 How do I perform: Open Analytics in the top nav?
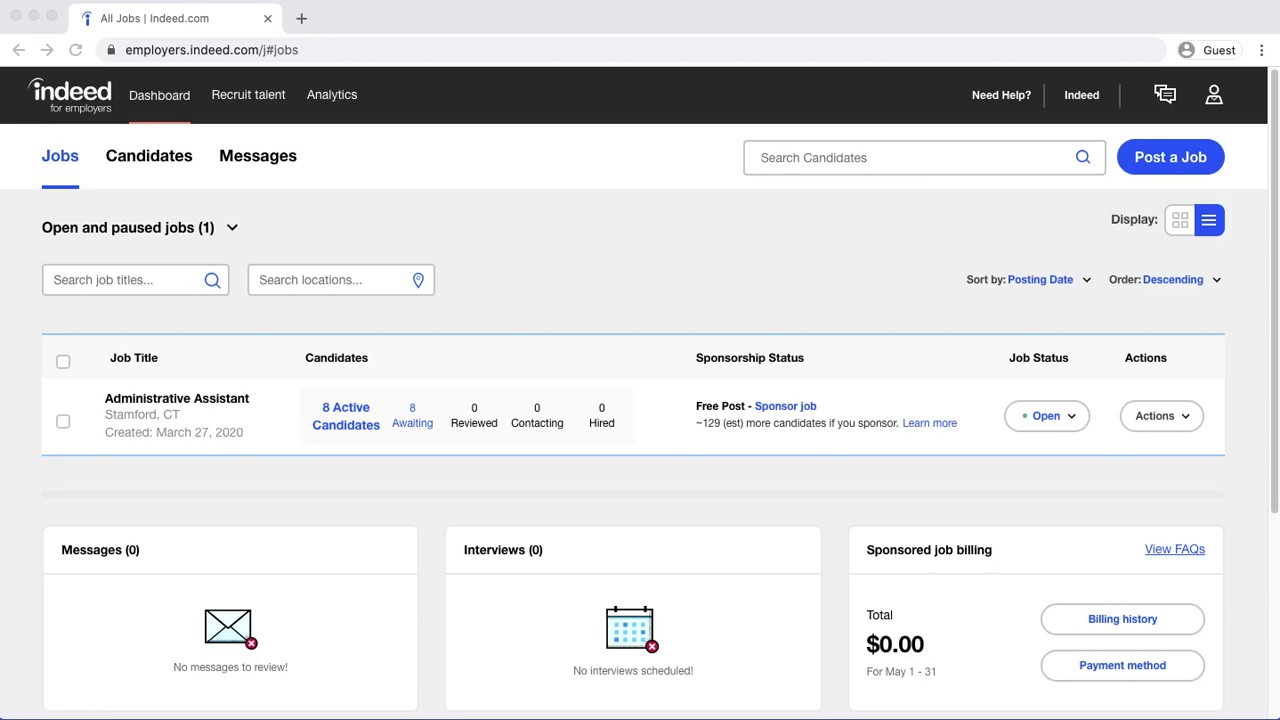click(x=332, y=95)
